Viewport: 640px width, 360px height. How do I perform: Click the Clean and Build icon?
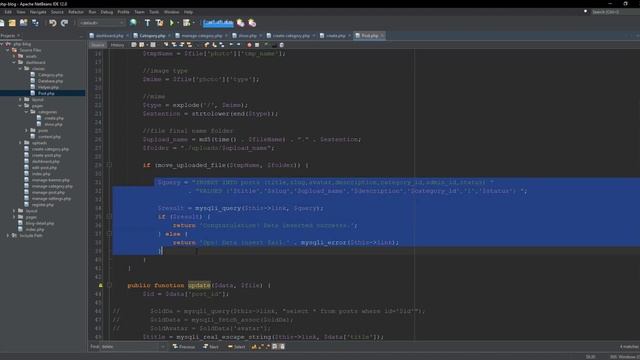point(160,23)
